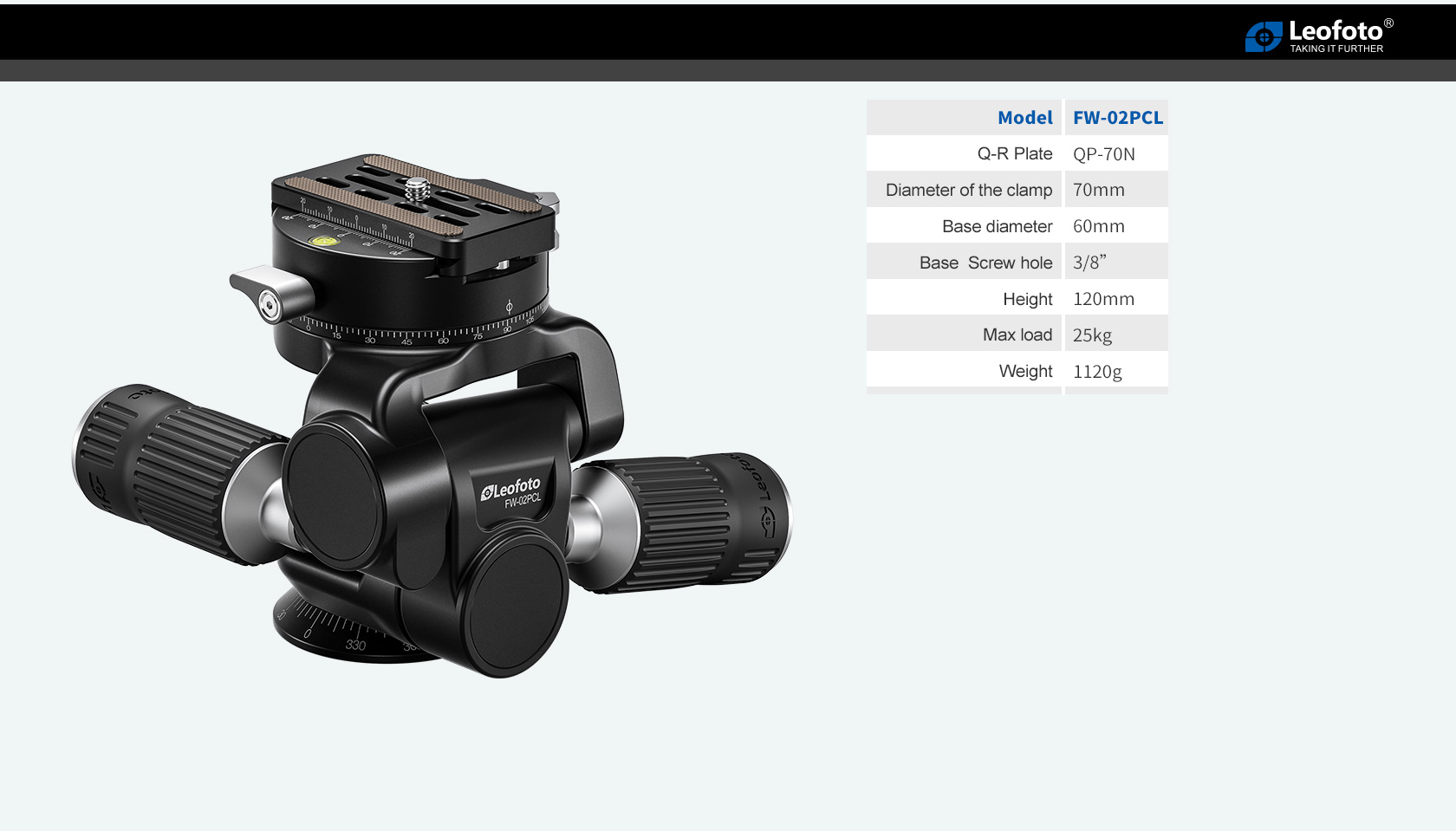Select the FW-02PCL model name
The image size is (1456, 831).
click(1117, 118)
